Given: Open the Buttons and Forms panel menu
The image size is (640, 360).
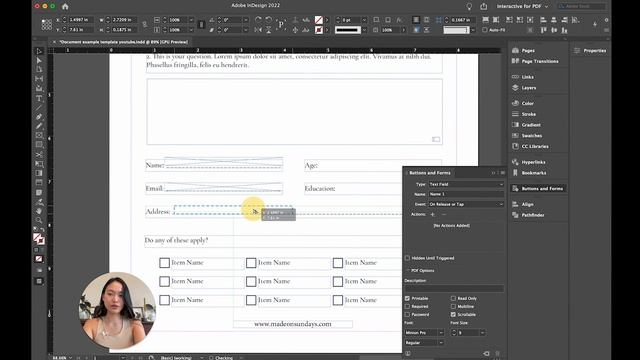Looking at the screenshot, I should (x=502, y=173).
